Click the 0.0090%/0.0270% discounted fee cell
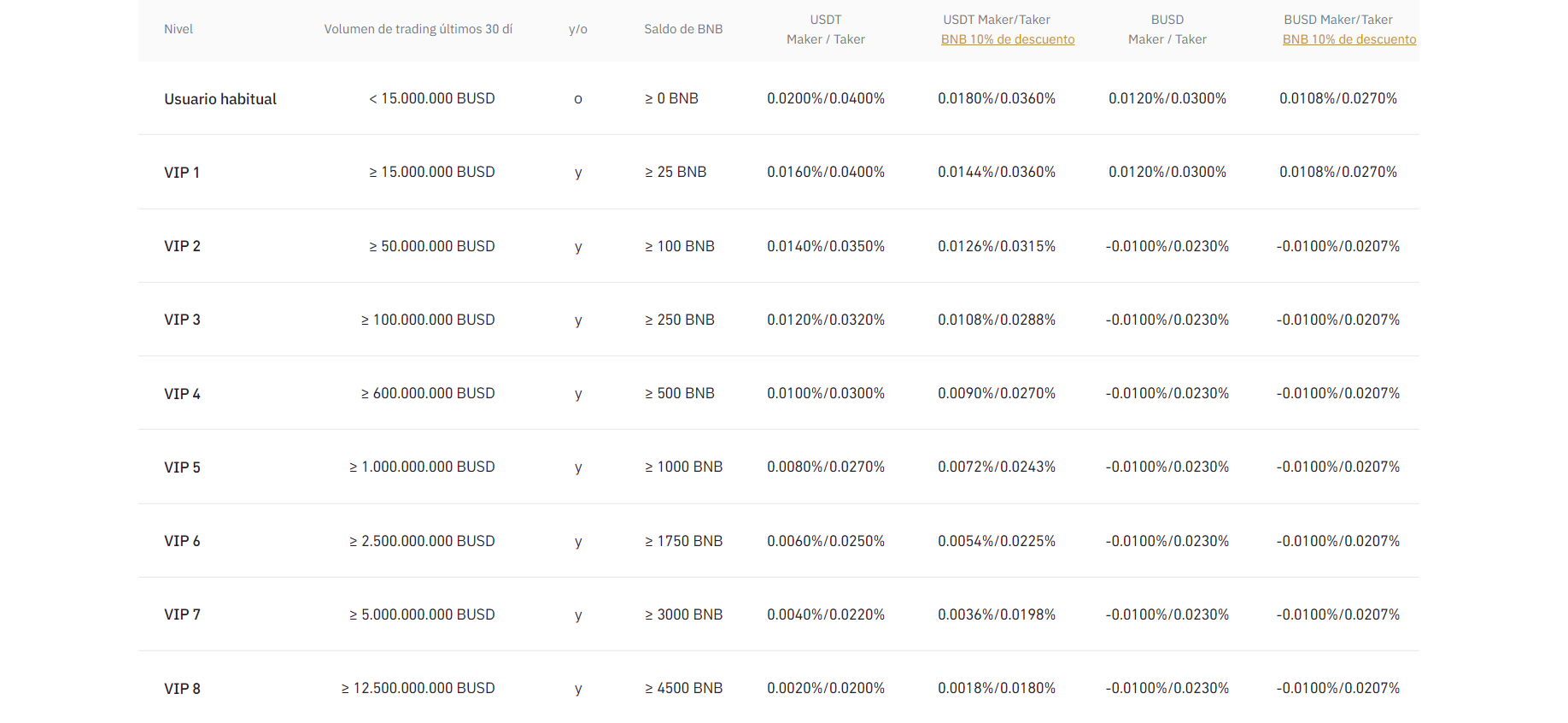 tap(997, 393)
